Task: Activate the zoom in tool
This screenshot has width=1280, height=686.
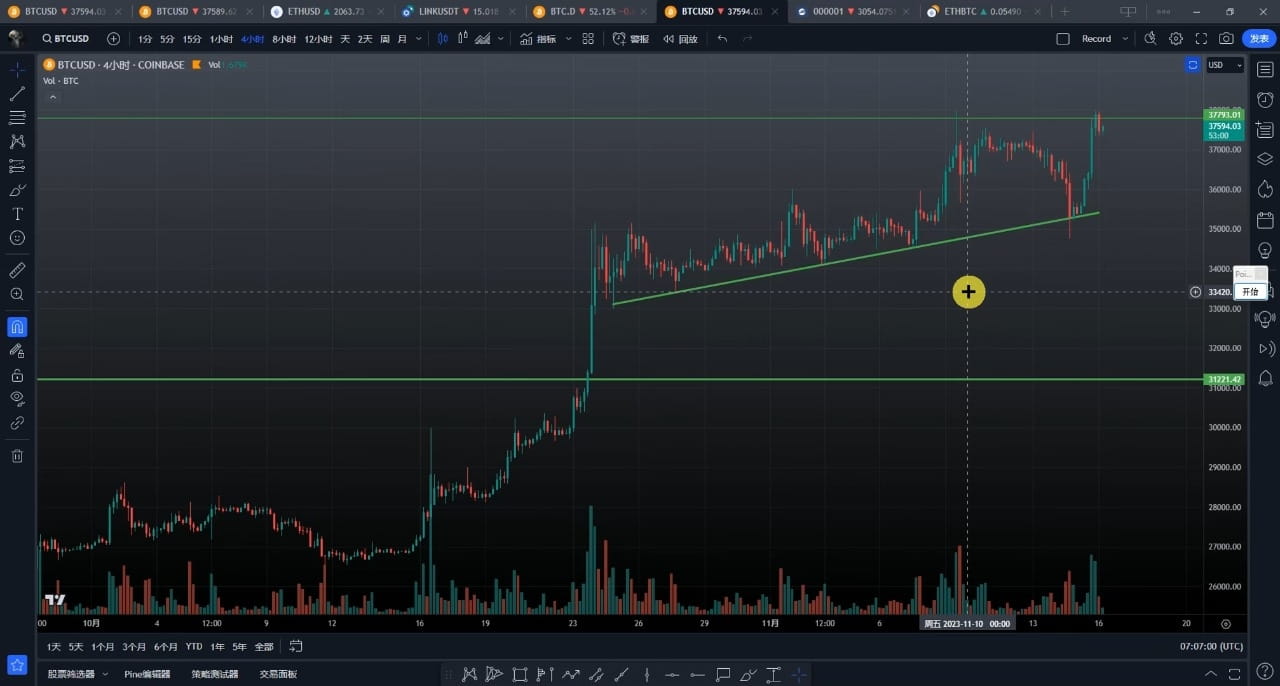Action: pos(17,294)
